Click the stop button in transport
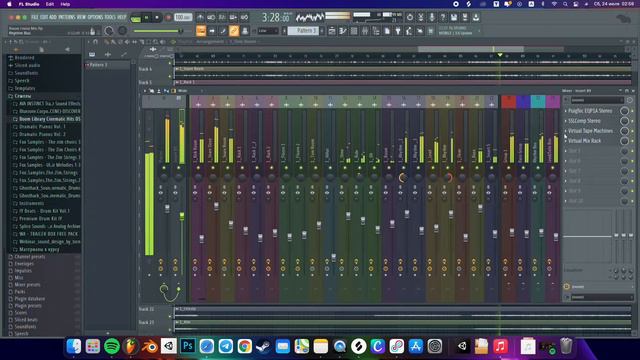The height and width of the screenshot is (360, 640). pos(157,18)
